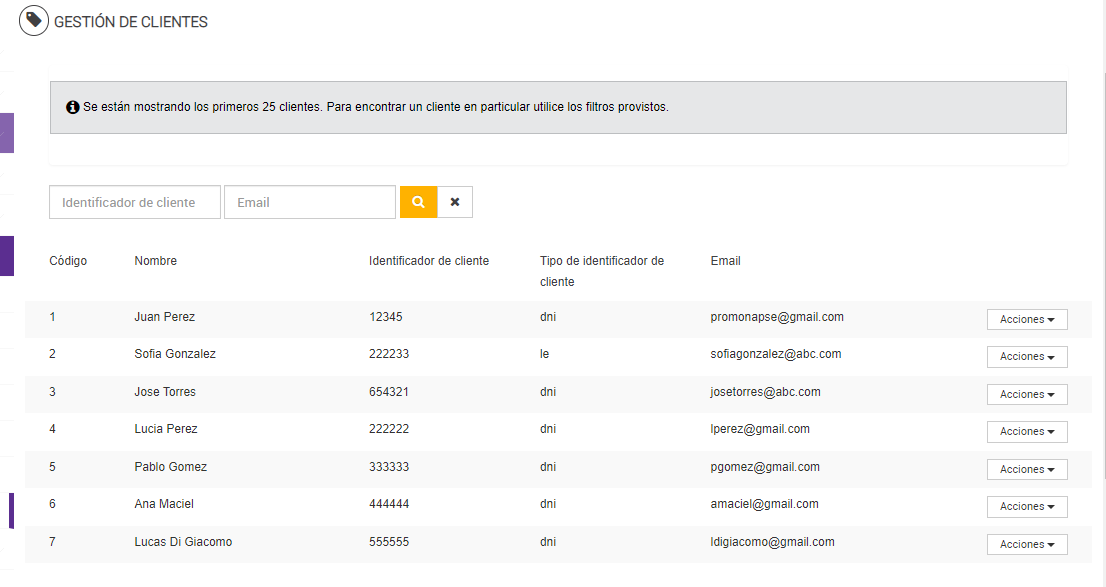Open Acciones dropdown for Sofia Gonzalez

click(1027, 357)
